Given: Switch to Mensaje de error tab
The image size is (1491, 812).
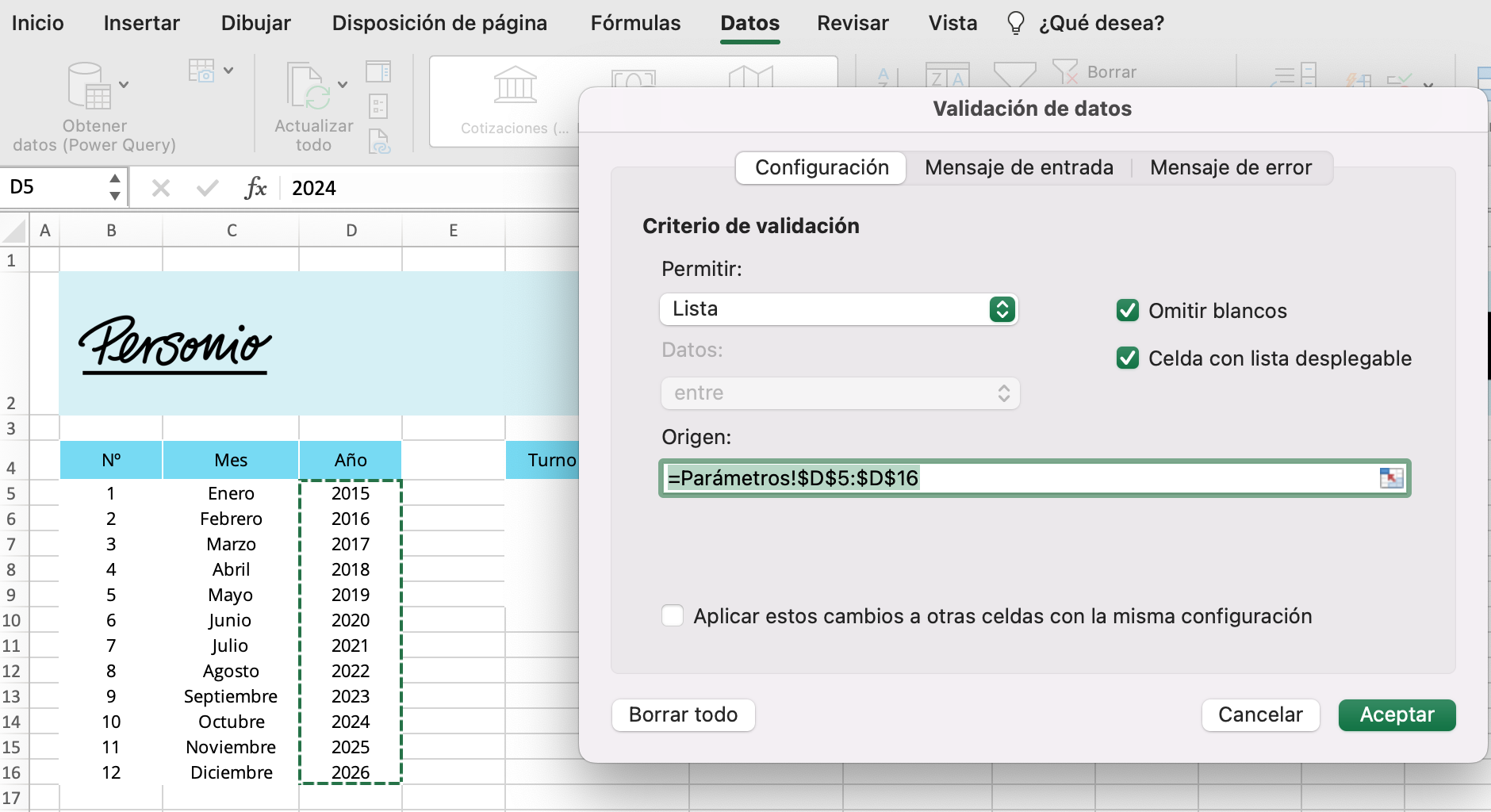Looking at the screenshot, I should (1231, 167).
